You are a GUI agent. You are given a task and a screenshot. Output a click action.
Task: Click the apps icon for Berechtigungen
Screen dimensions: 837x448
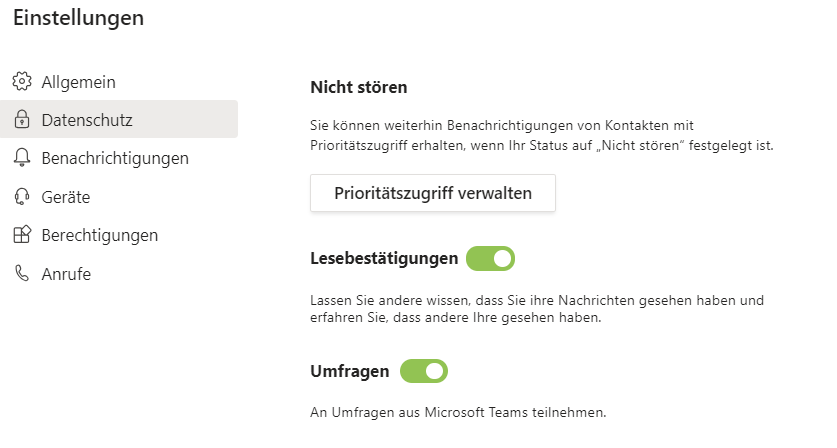point(22,235)
